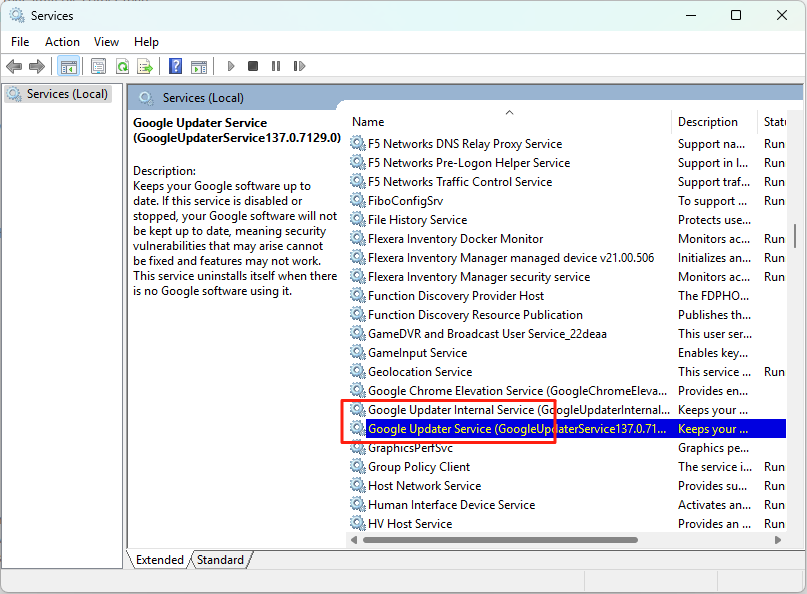Click the Status column header
The width and height of the screenshot is (807, 594).
tap(773, 122)
